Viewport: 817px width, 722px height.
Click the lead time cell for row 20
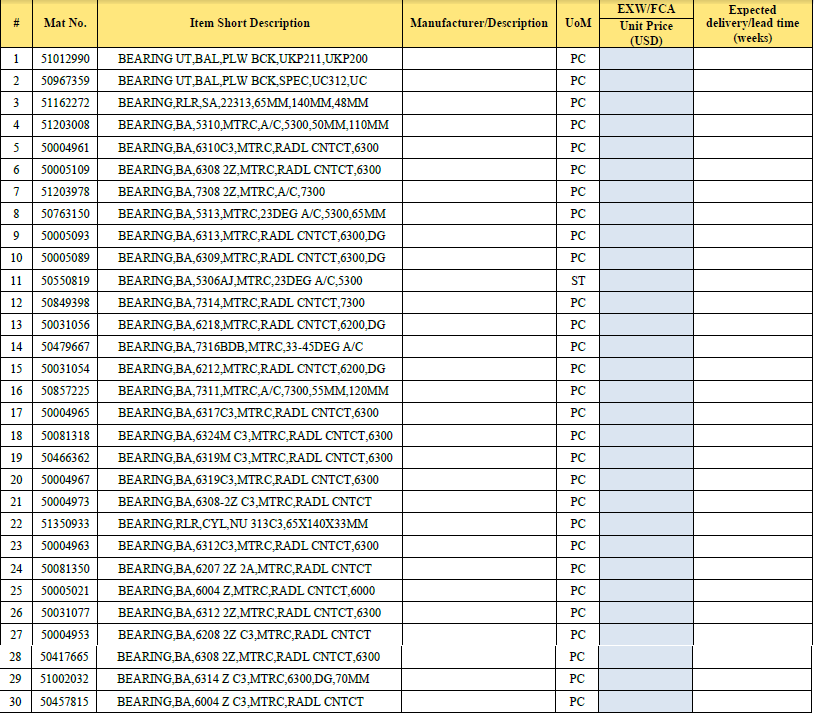(x=752, y=480)
